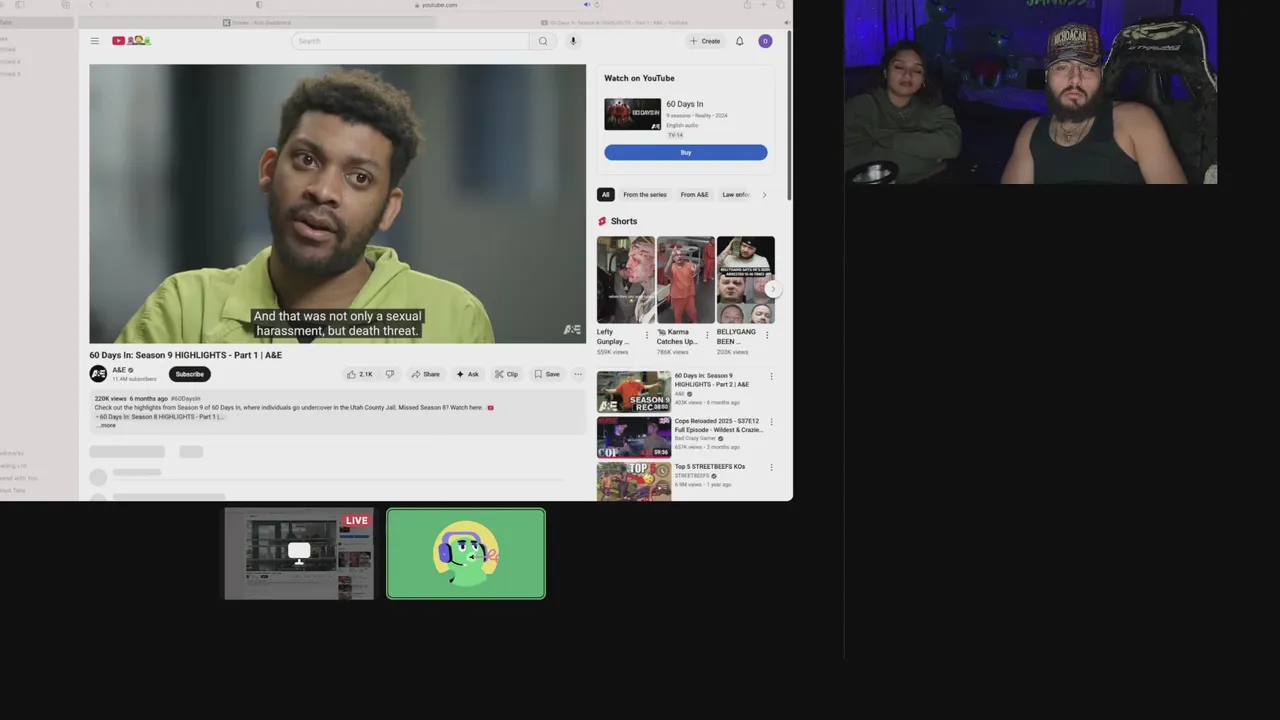Open the browser share icon
Image resolution: width=1280 pixels, height=720 pixels.
point(747,5)
